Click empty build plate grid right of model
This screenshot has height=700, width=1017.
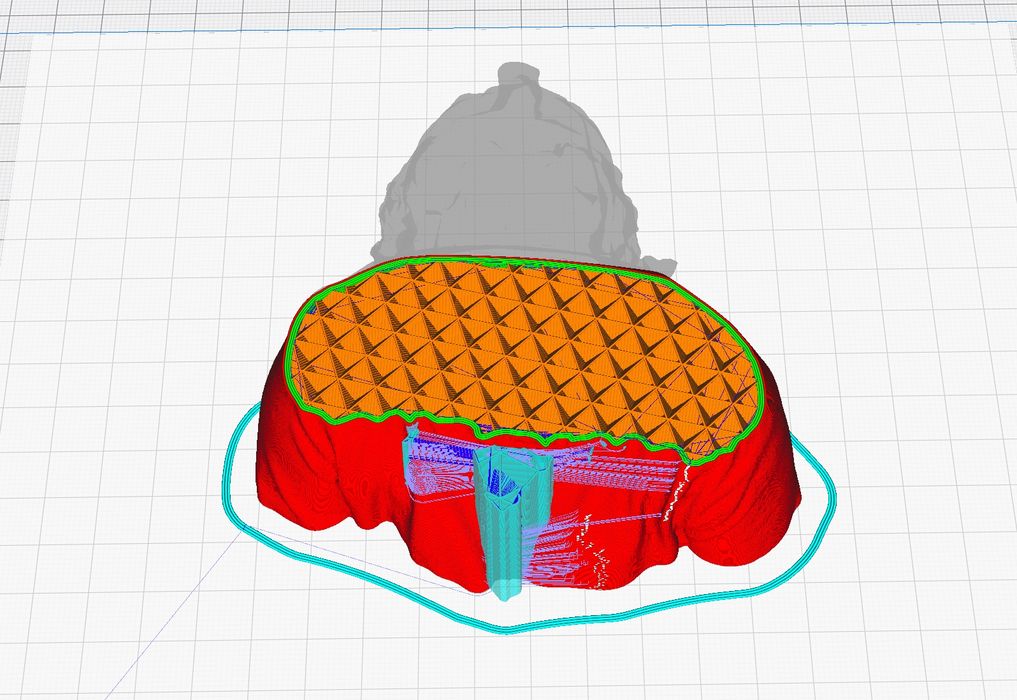[900, 300]
